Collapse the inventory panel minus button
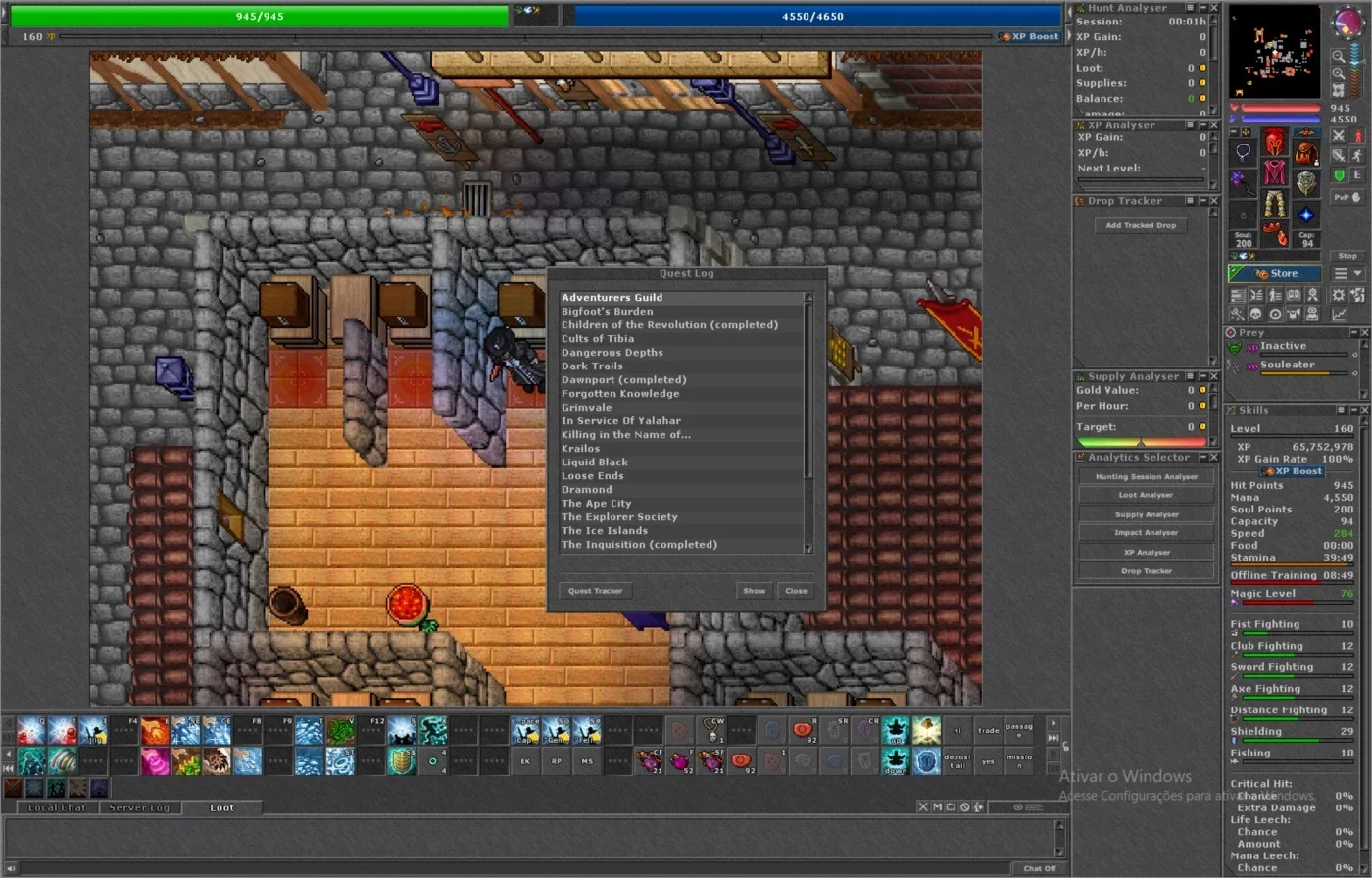 (x=1234, y=132)
